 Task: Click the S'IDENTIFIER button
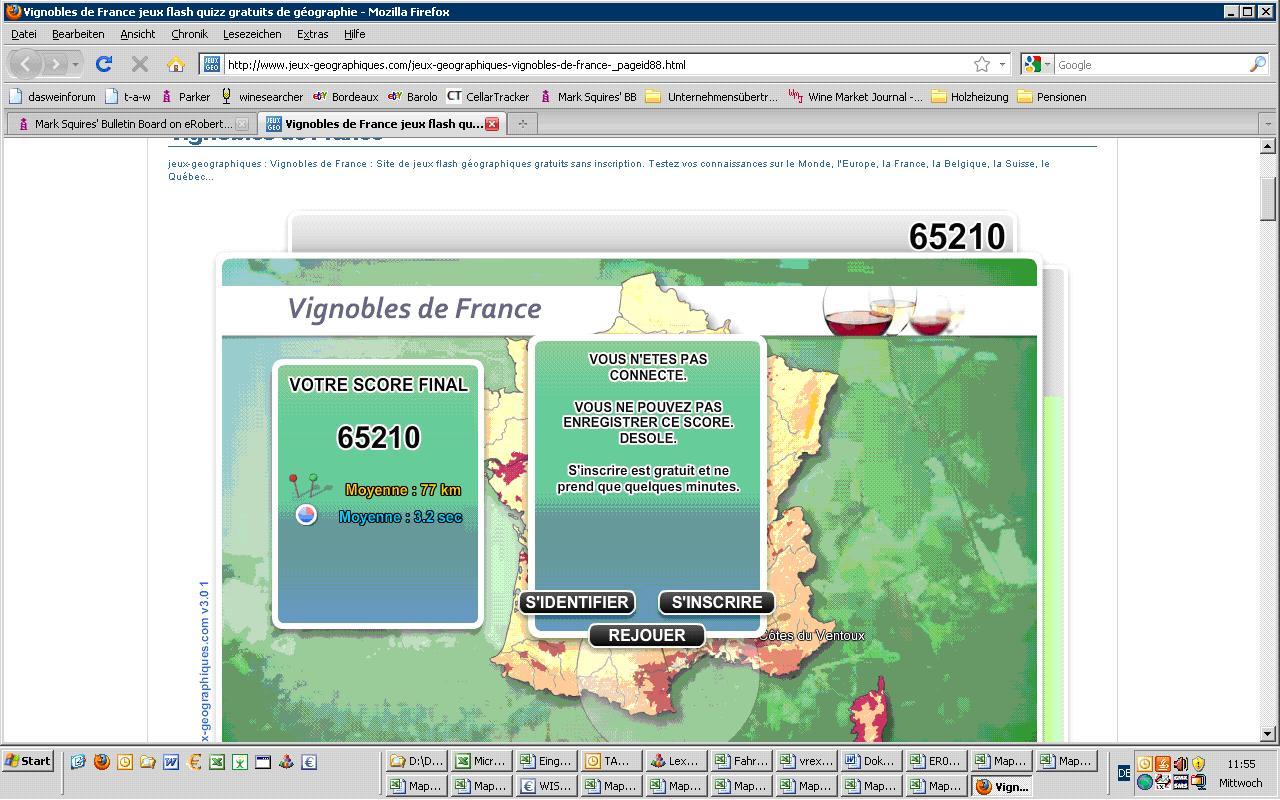[x=576, y=602]
